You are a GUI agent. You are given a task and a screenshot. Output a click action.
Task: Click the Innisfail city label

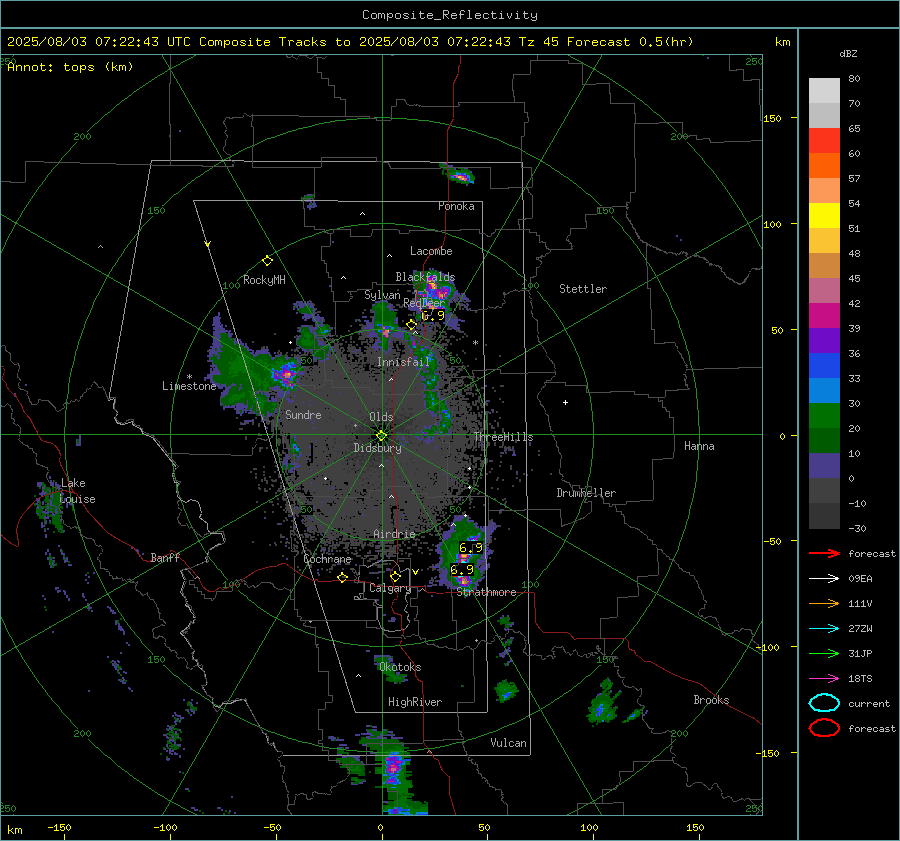pyautogui.click(x=403, y=362)
